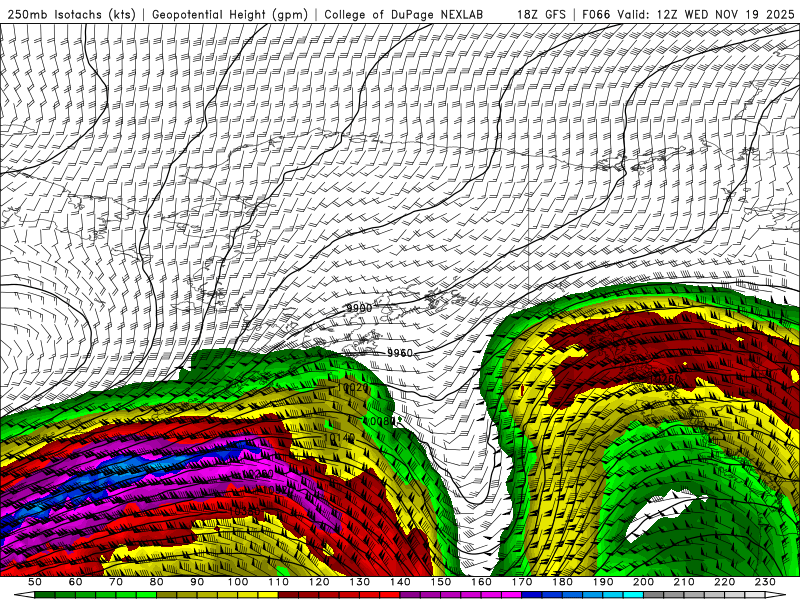Click the 10140 height contour label

point(340,438)
